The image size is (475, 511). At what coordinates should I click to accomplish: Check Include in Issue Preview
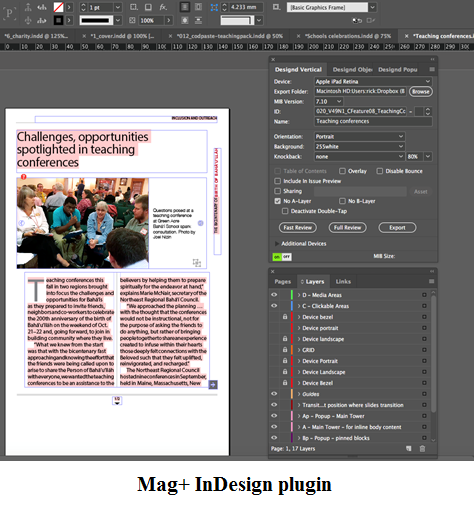point(277,181)
